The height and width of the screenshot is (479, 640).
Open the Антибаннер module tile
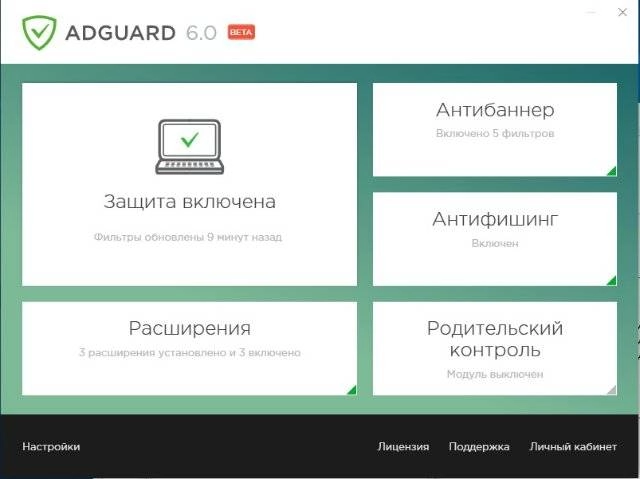[x=495, y=130]
